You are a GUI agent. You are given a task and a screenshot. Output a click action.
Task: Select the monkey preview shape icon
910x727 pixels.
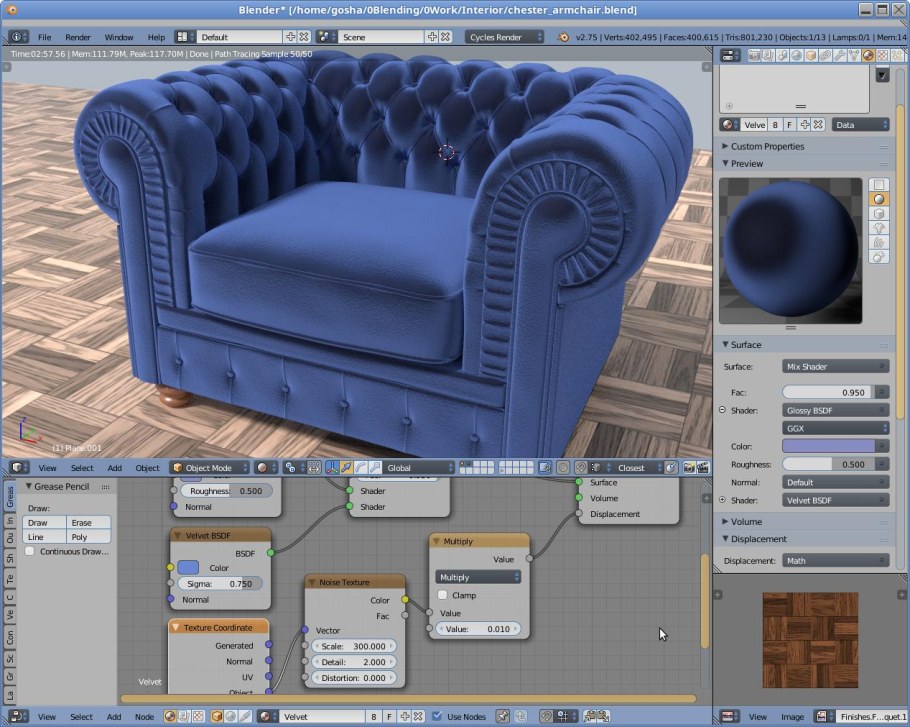(x=879, y=228)
